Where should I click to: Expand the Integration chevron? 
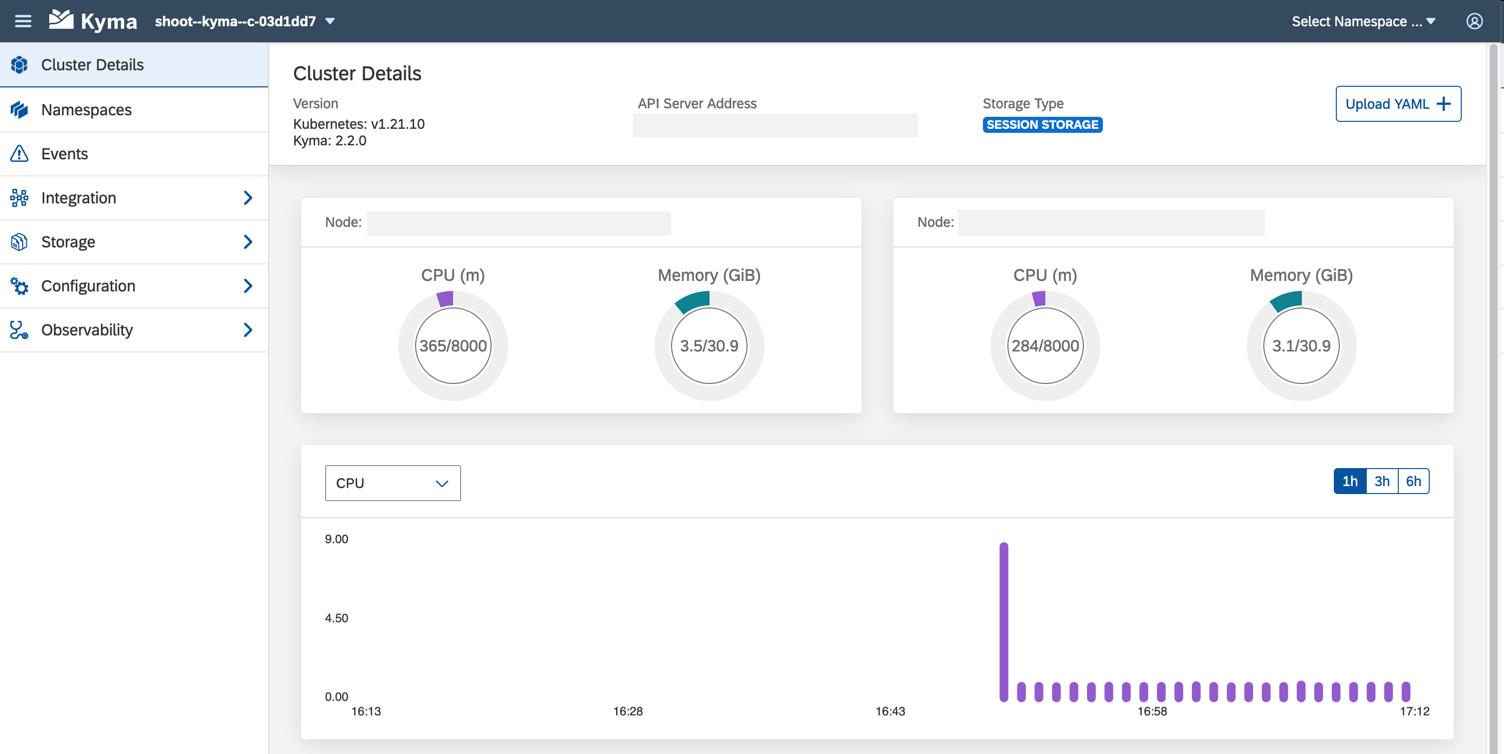[248, 198]
